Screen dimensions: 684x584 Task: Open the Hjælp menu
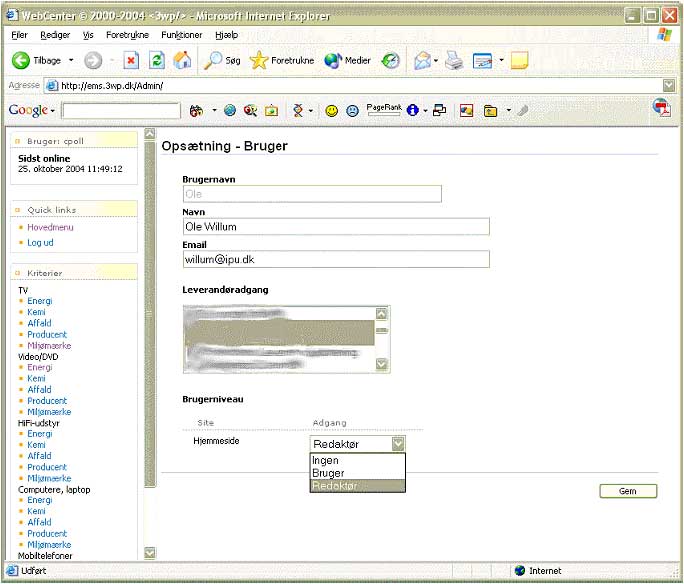(226, 35)
